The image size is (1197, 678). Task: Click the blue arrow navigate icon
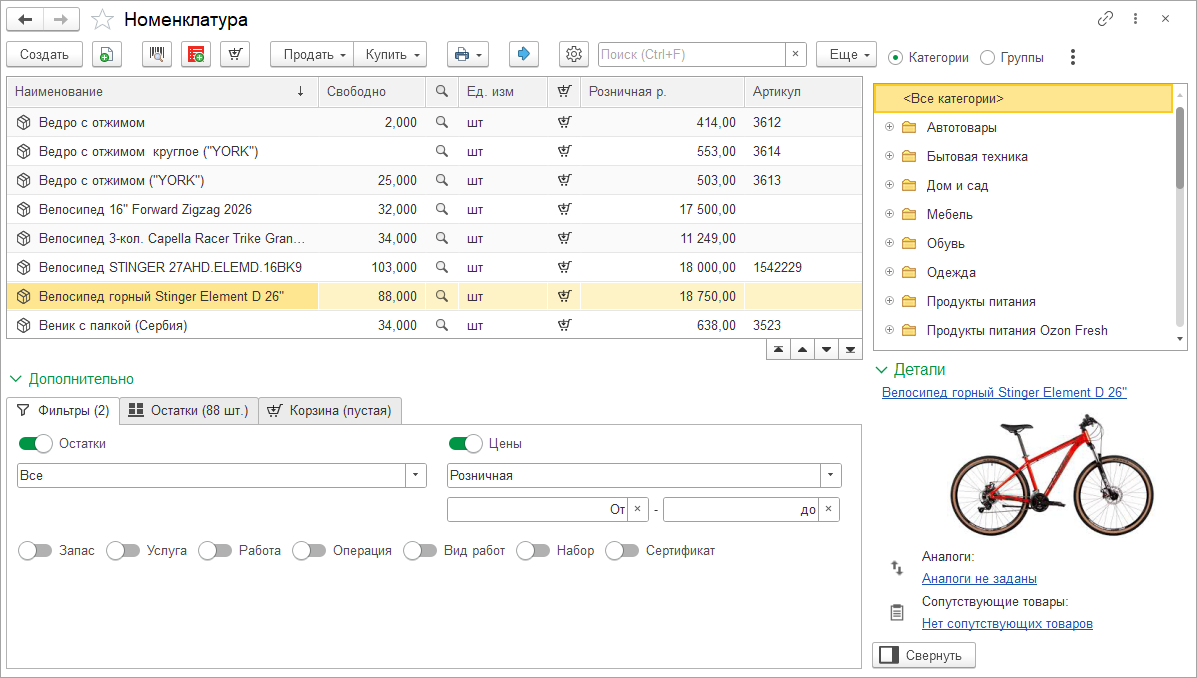click(524, 54)
